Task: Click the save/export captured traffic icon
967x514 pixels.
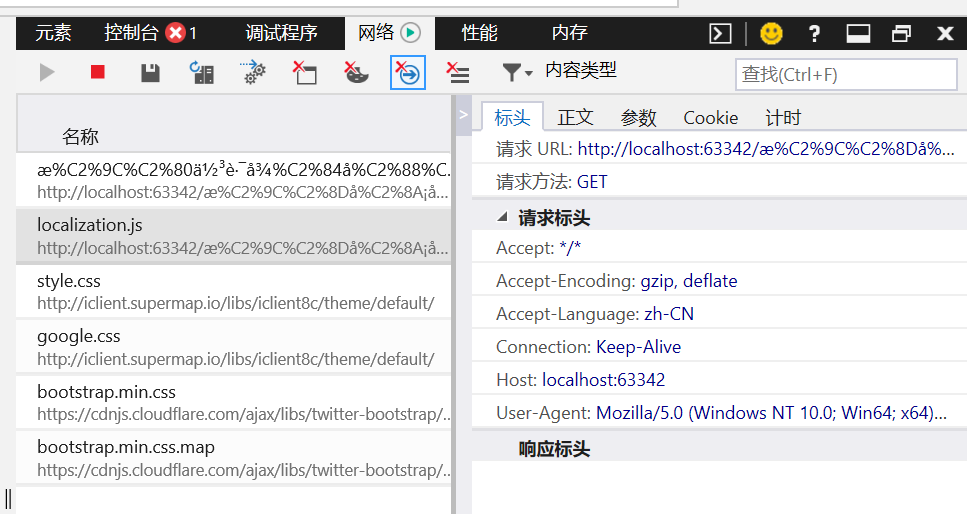Action: click(x=150, y=72)
